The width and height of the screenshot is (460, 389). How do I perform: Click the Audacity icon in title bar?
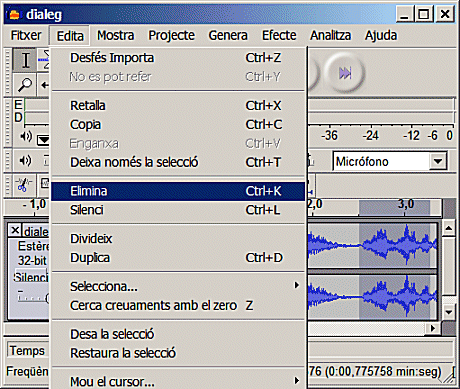[15, 15]
